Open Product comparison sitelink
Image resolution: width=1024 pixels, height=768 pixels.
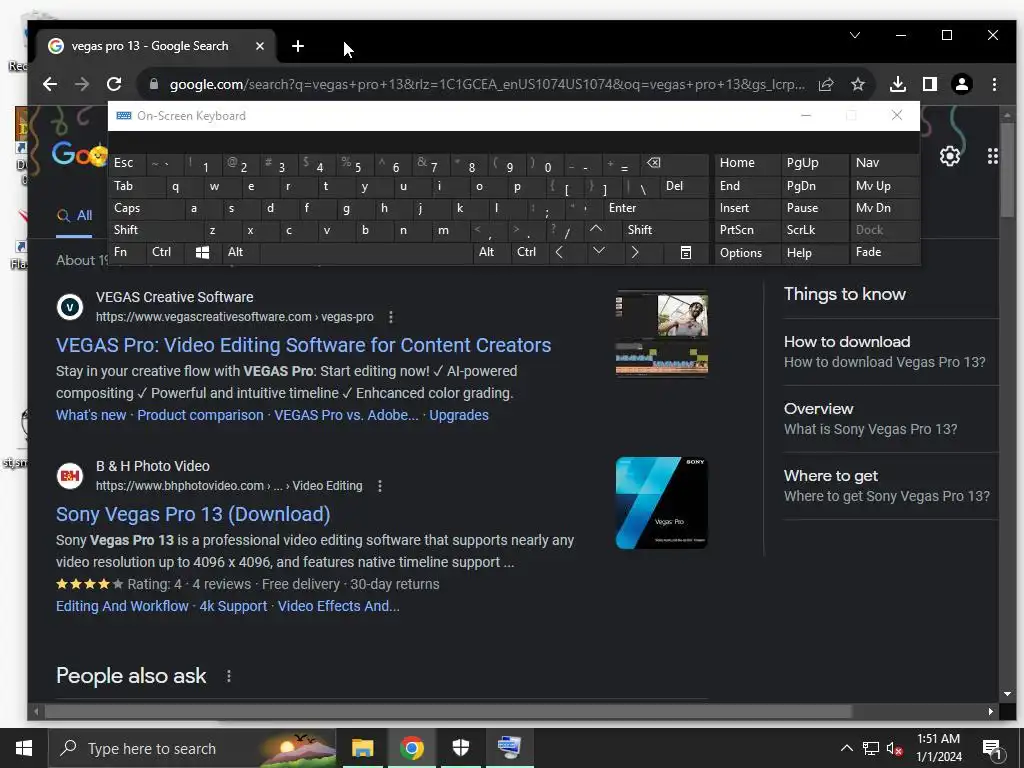click(200, 415)
